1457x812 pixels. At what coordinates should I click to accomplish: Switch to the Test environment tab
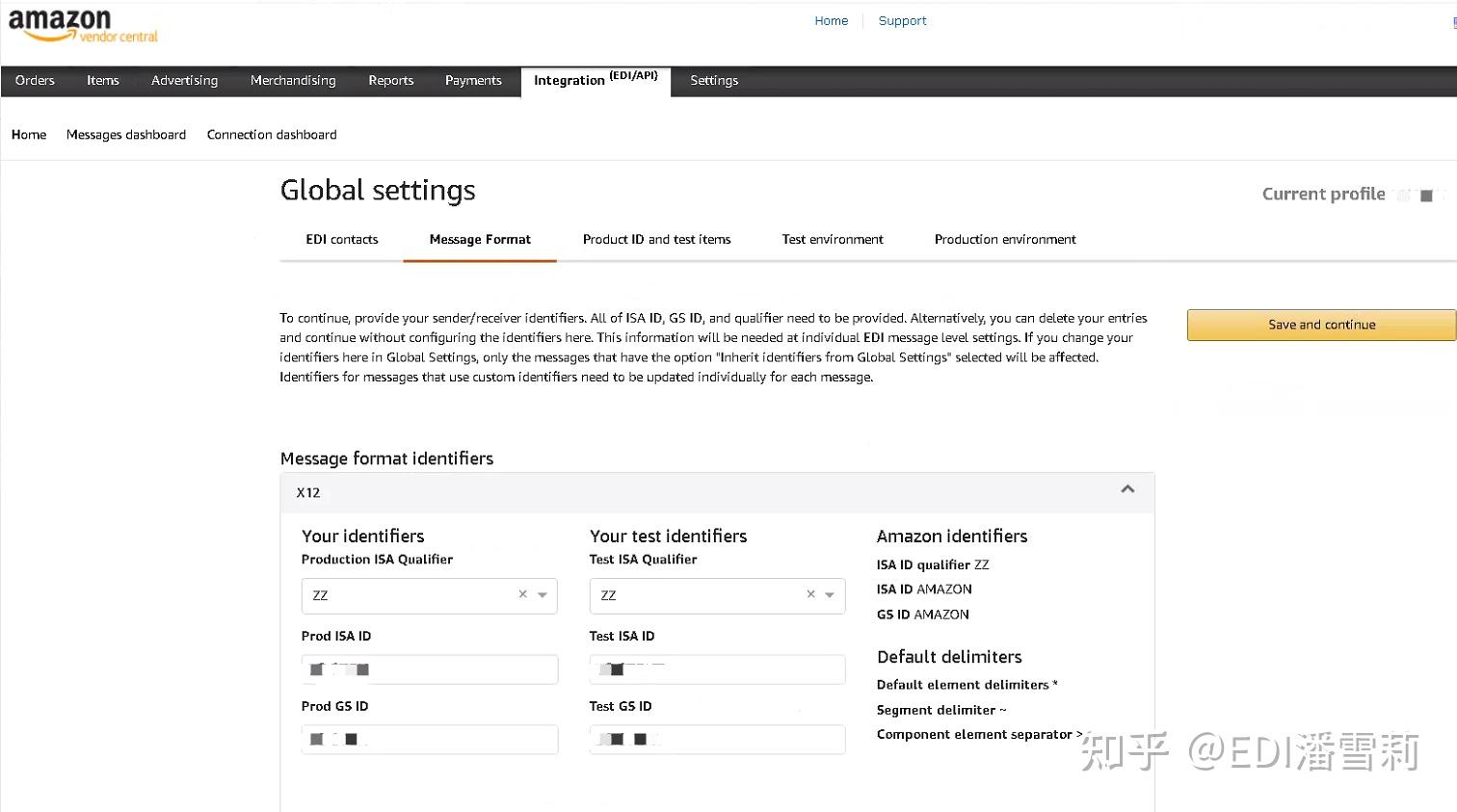click(832, 239)
